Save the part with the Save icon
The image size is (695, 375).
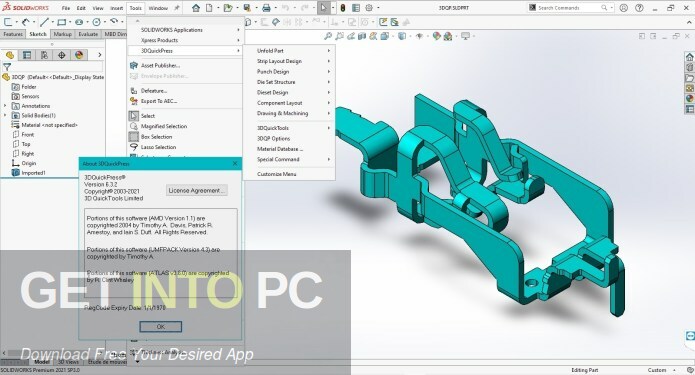pos(247,8)
